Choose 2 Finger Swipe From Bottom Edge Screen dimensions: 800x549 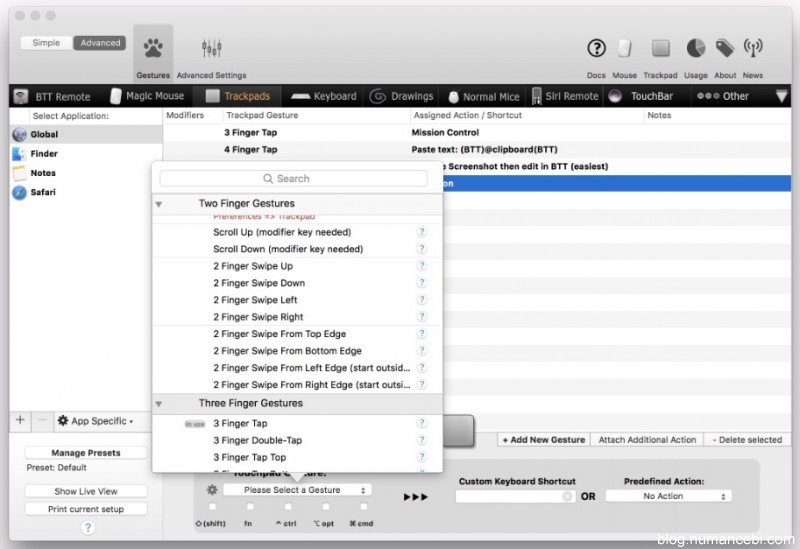click(297, 351)
